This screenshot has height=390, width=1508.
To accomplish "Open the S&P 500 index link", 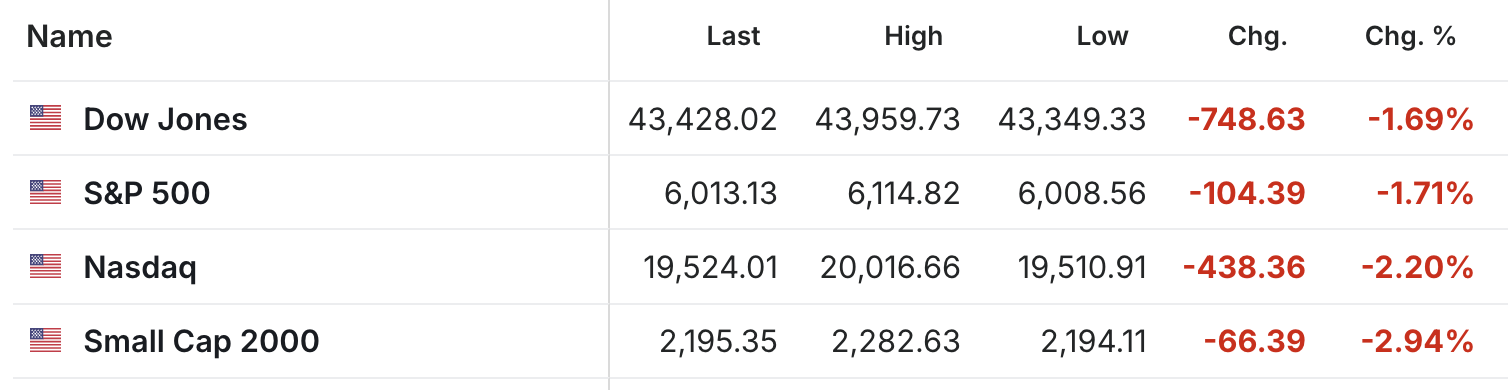I will (147, 193).
